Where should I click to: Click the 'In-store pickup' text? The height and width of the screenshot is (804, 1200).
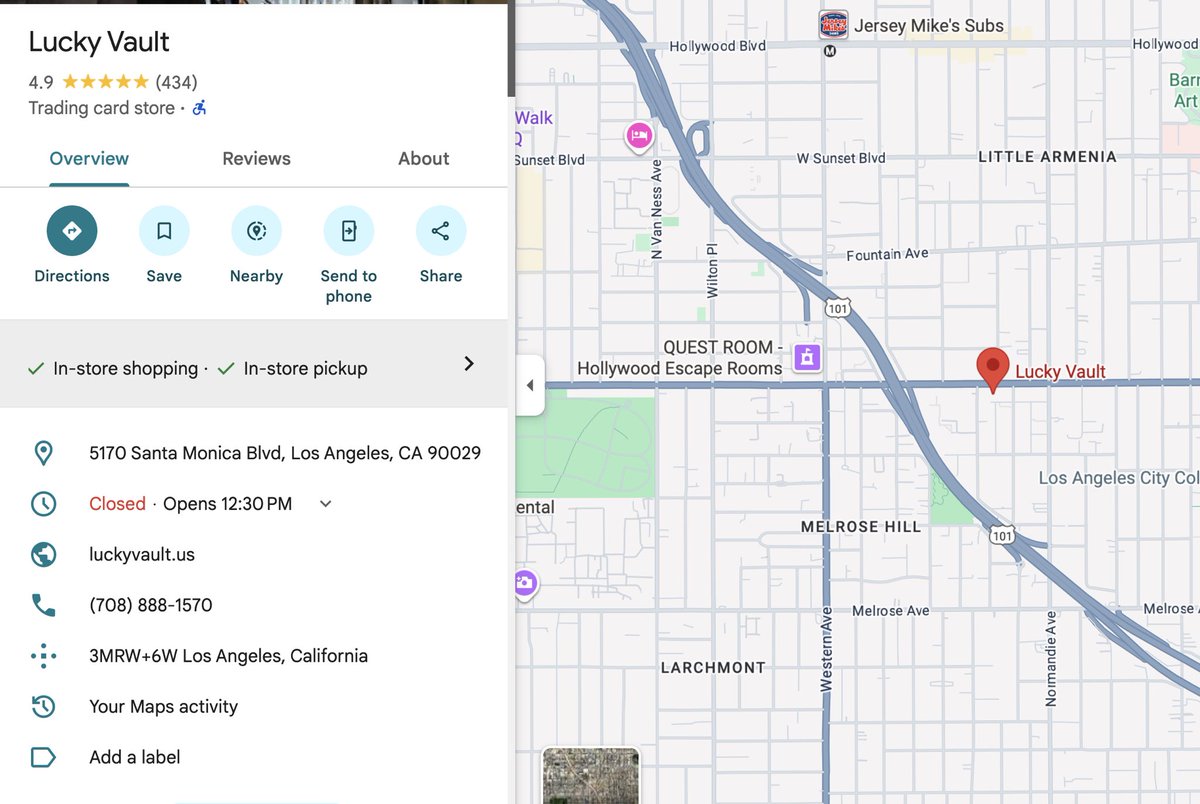[305, 368]
